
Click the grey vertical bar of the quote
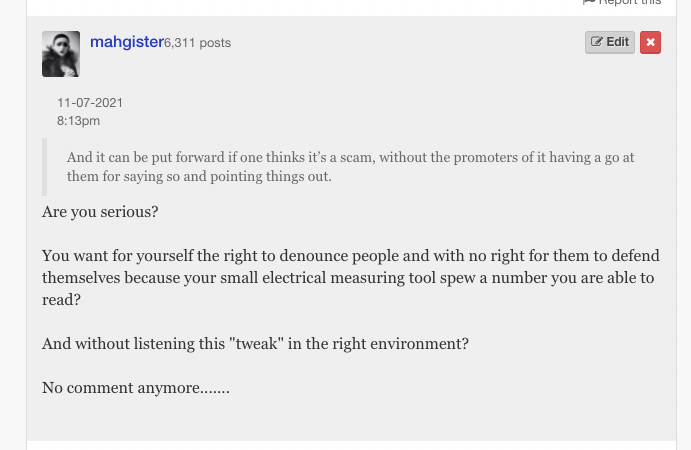point(45,167)
